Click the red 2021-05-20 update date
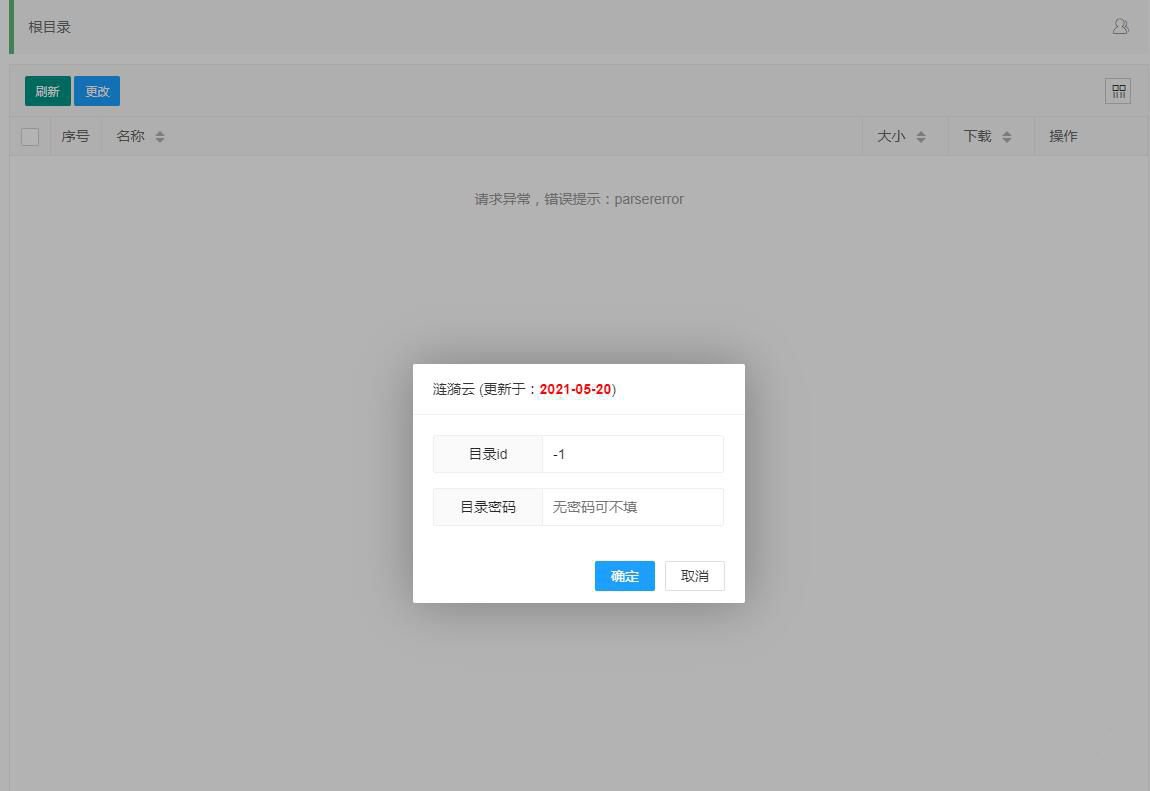The height and width of the screenshot is (791, 1150). click(576, 390)
